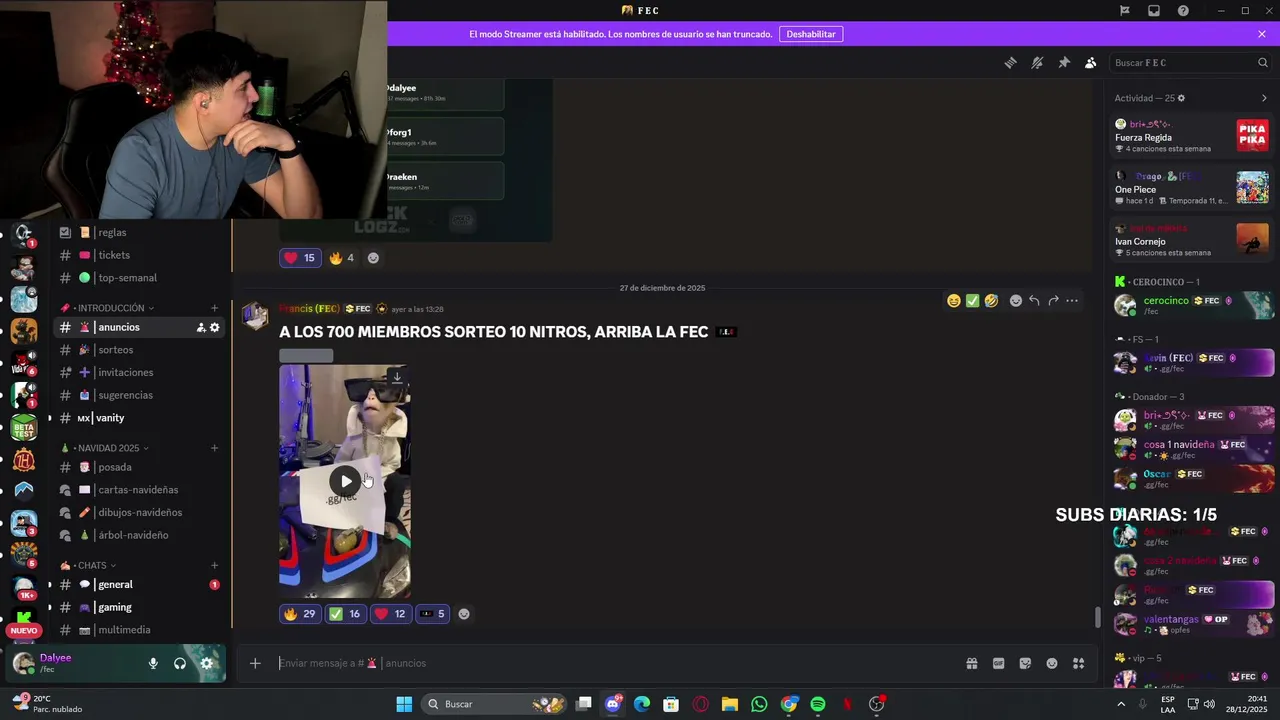
Task: Reply to the message with arrow icon
Action: point(1034,300)
